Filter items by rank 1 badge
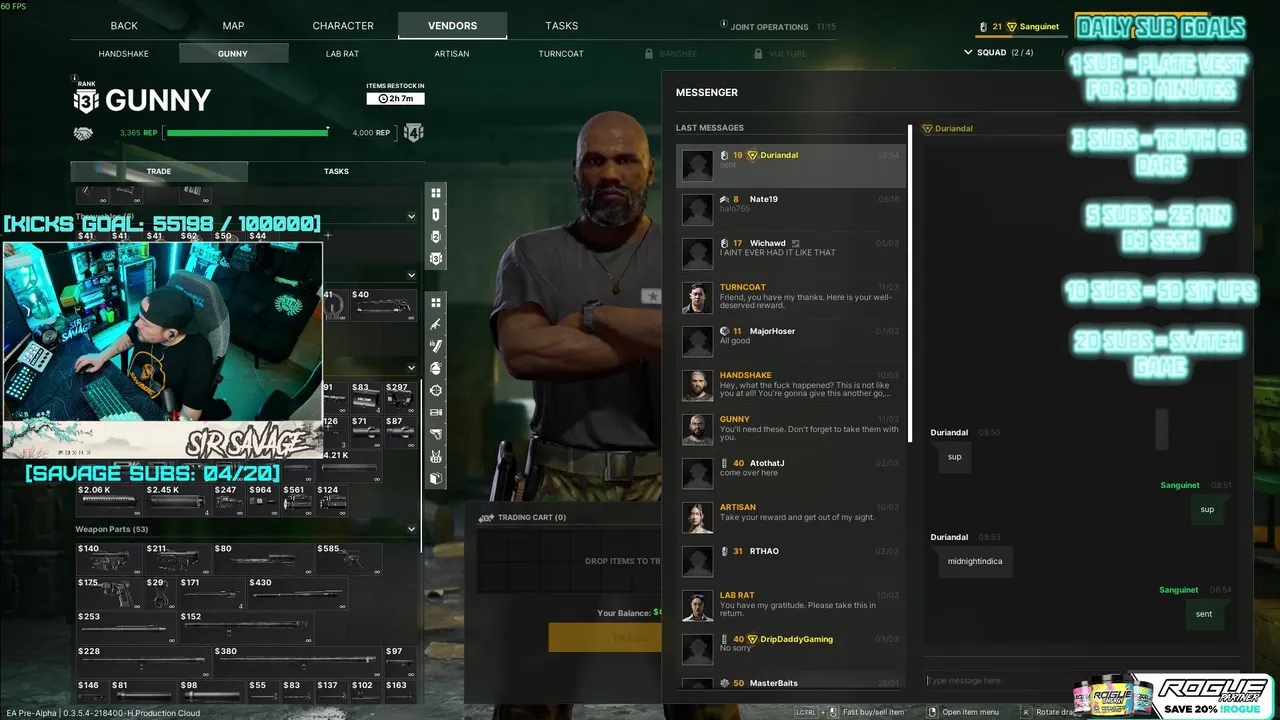The height and width of the screenshot is (720, 1280). click(436, 215)
